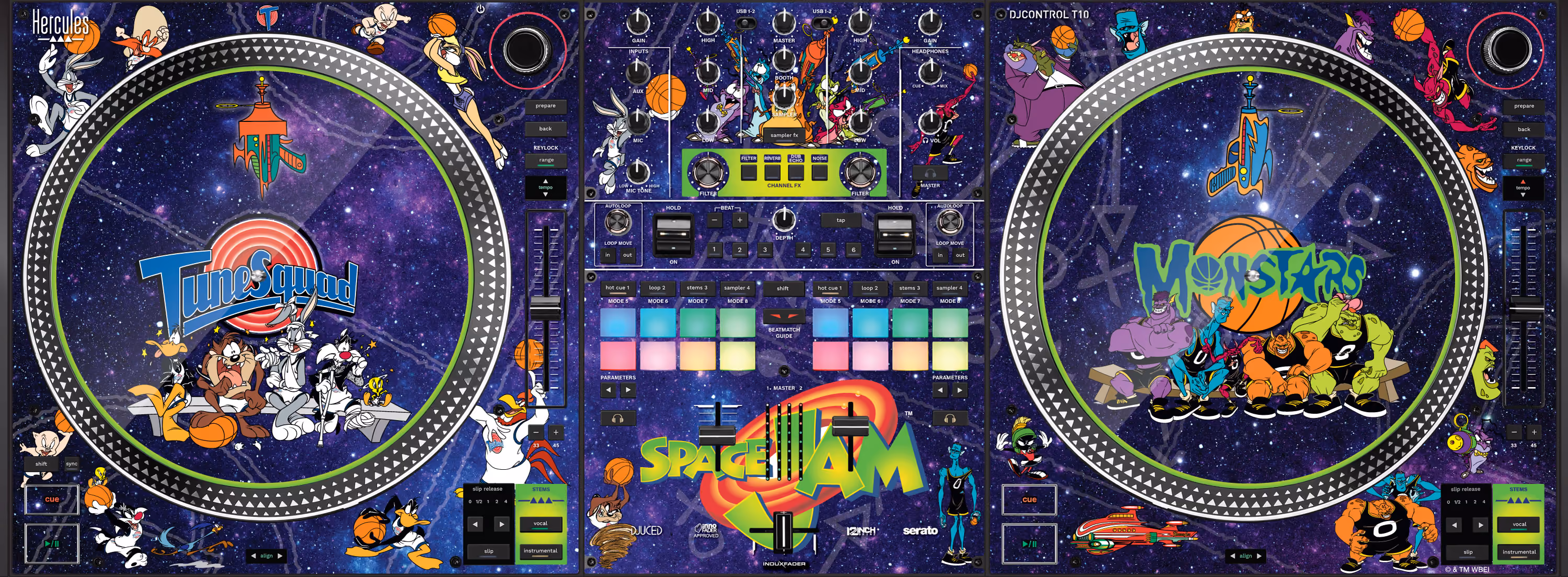
Task: Click the right deck instrumental stems button
Action: click(x=1519, y=551)
